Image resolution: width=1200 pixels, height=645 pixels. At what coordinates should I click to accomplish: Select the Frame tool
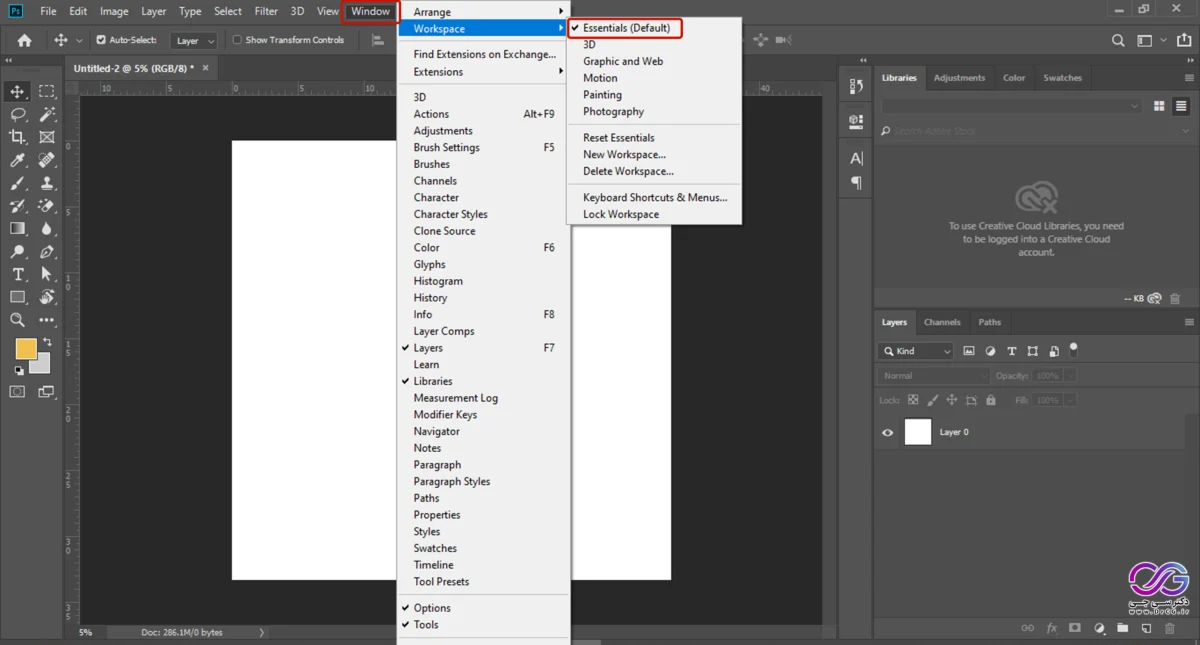click(x=47, y=137)
